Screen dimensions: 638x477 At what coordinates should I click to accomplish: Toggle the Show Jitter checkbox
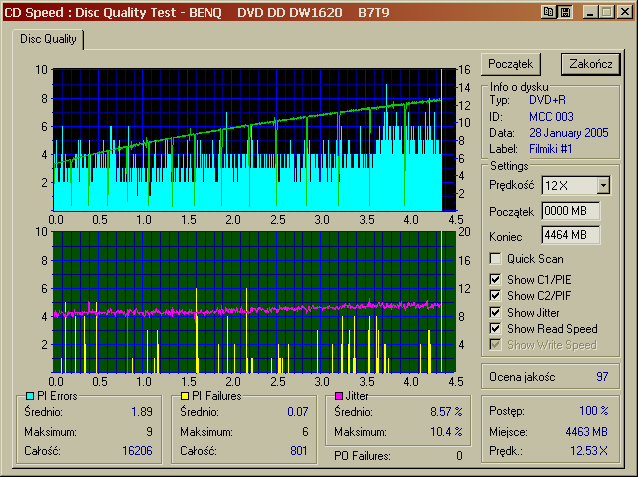coord(495,313)
